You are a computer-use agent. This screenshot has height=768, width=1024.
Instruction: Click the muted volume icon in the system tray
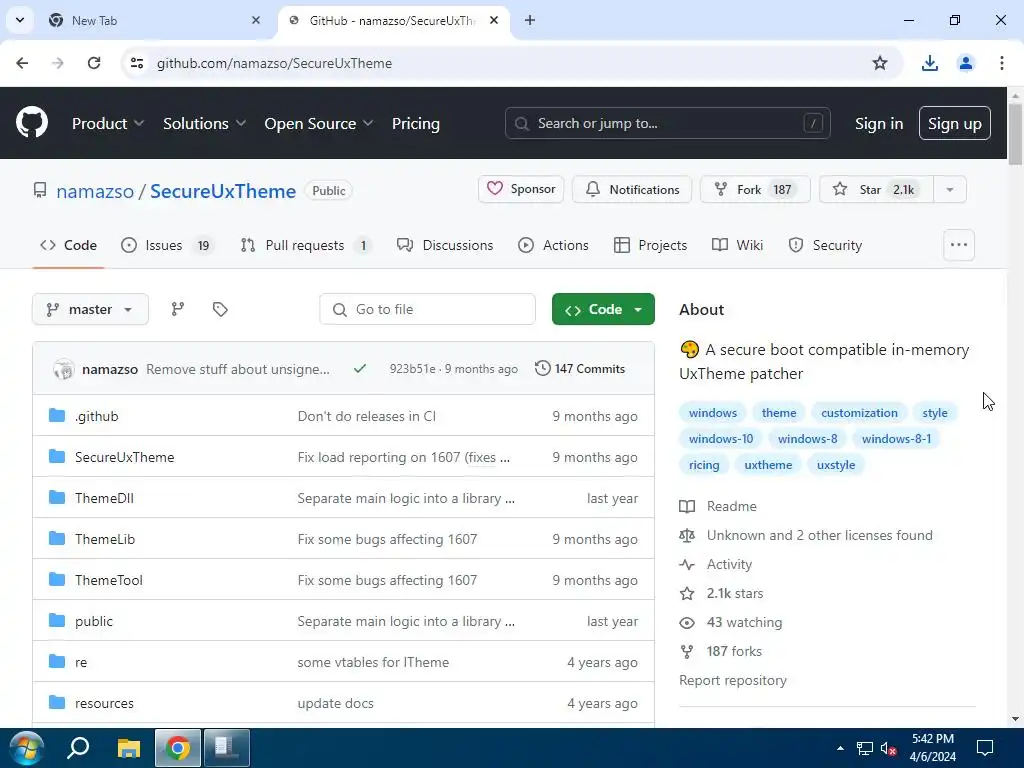tap(888, 748)
